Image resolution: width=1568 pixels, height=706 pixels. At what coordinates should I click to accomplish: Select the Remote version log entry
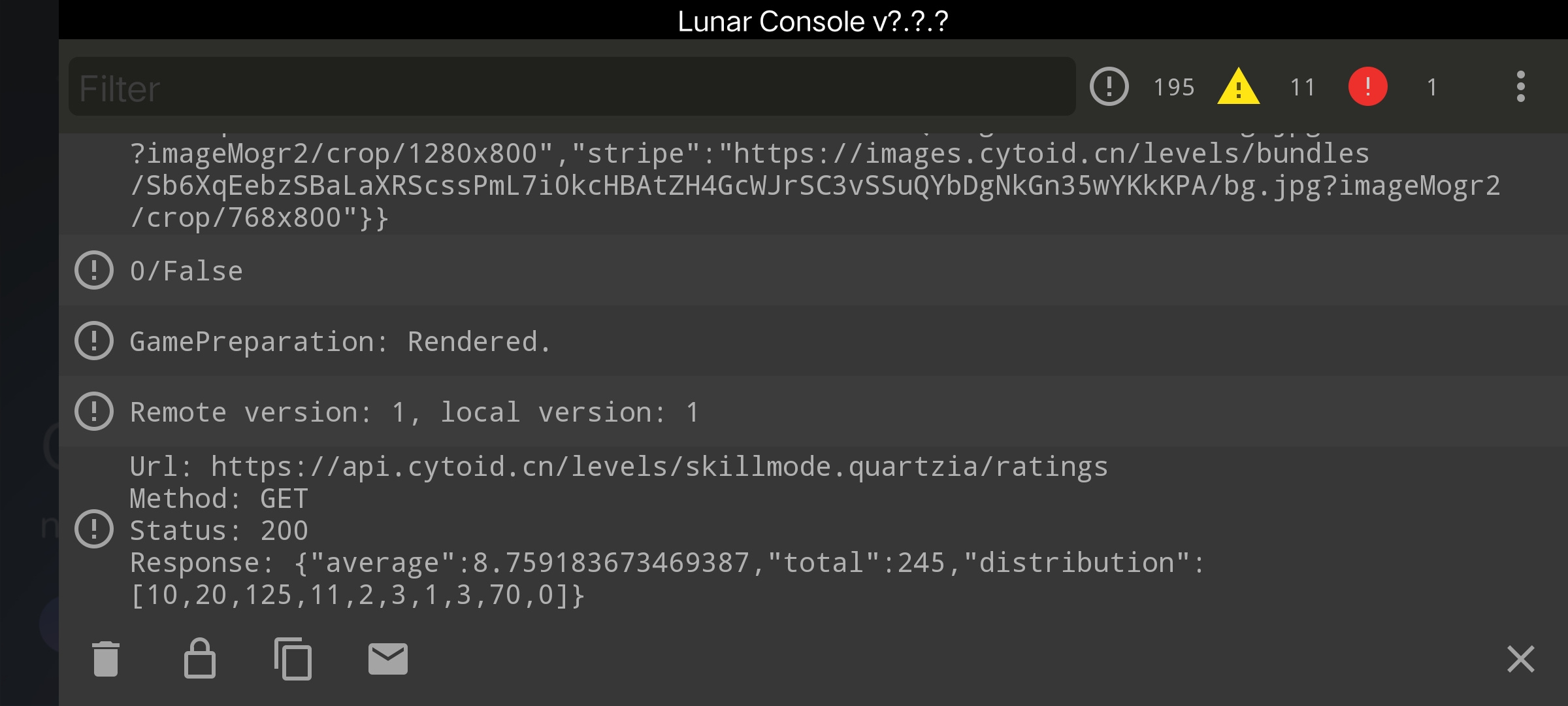tap(813, 411)
